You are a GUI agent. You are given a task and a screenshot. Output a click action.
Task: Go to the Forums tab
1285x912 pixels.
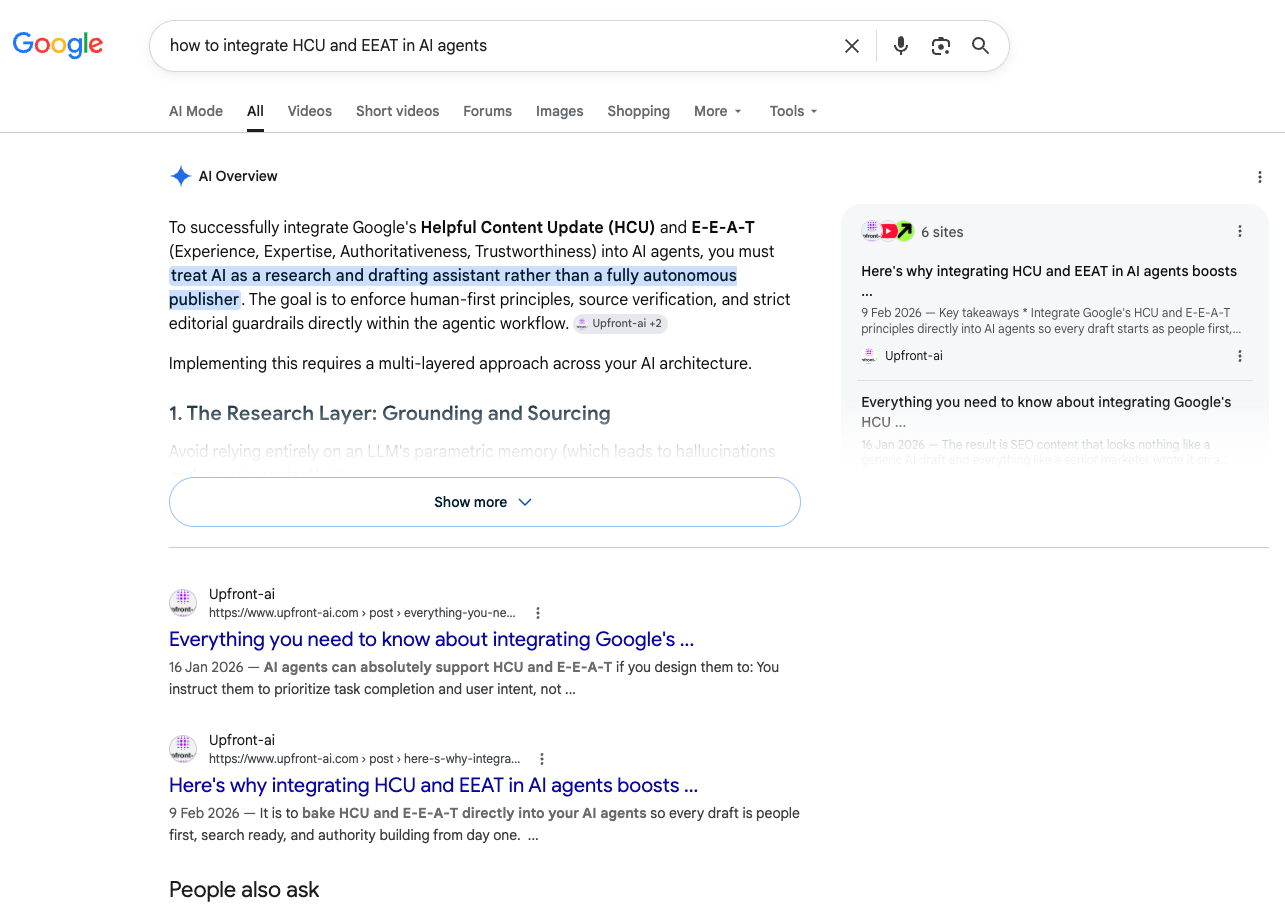488,111
